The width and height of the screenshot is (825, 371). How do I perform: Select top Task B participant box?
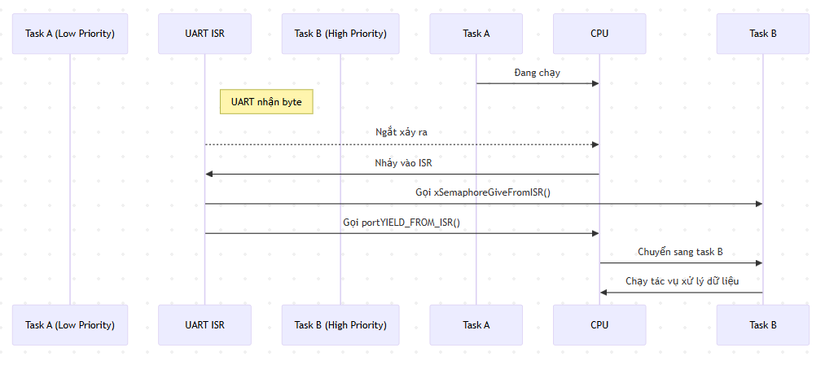[x=763, y=34]
